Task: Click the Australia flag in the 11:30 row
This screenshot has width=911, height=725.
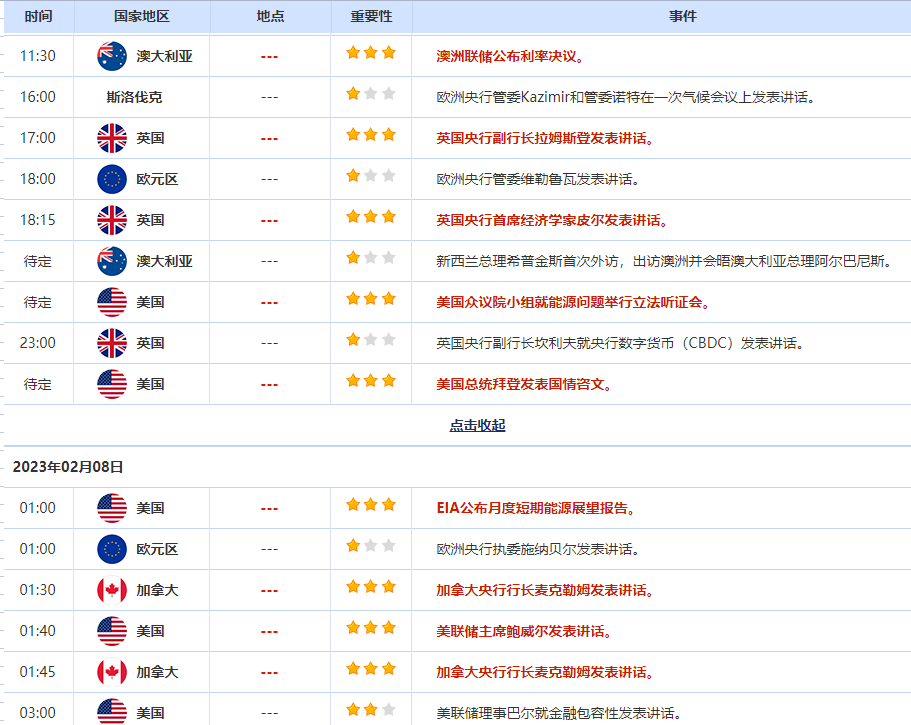Action: 112,56
